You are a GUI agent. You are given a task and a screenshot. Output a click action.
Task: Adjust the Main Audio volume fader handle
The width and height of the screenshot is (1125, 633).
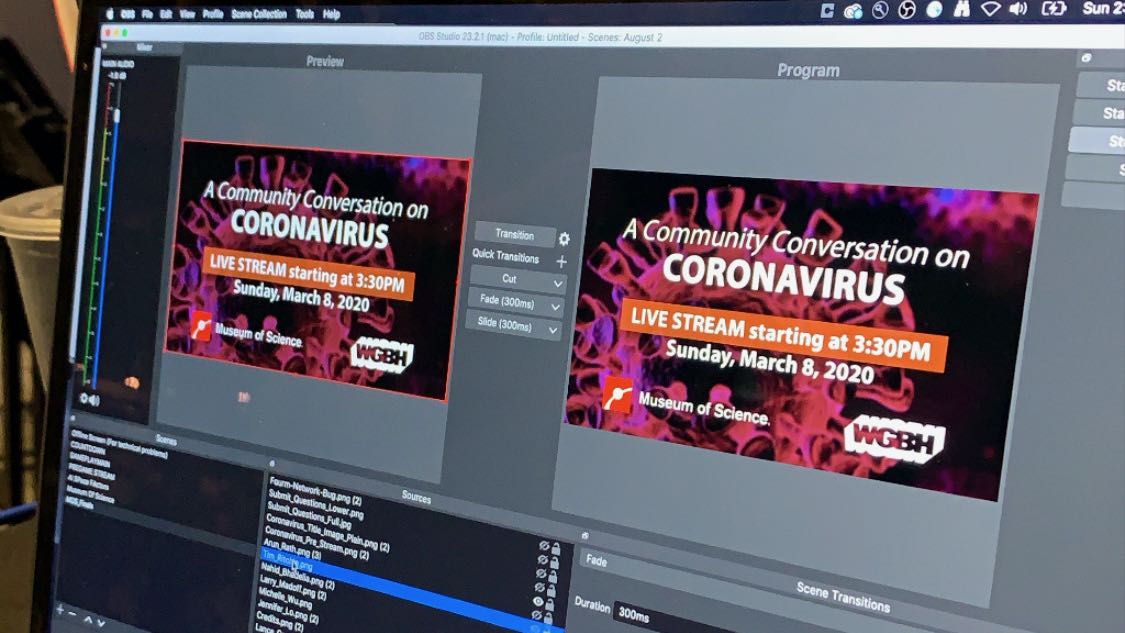116,114
